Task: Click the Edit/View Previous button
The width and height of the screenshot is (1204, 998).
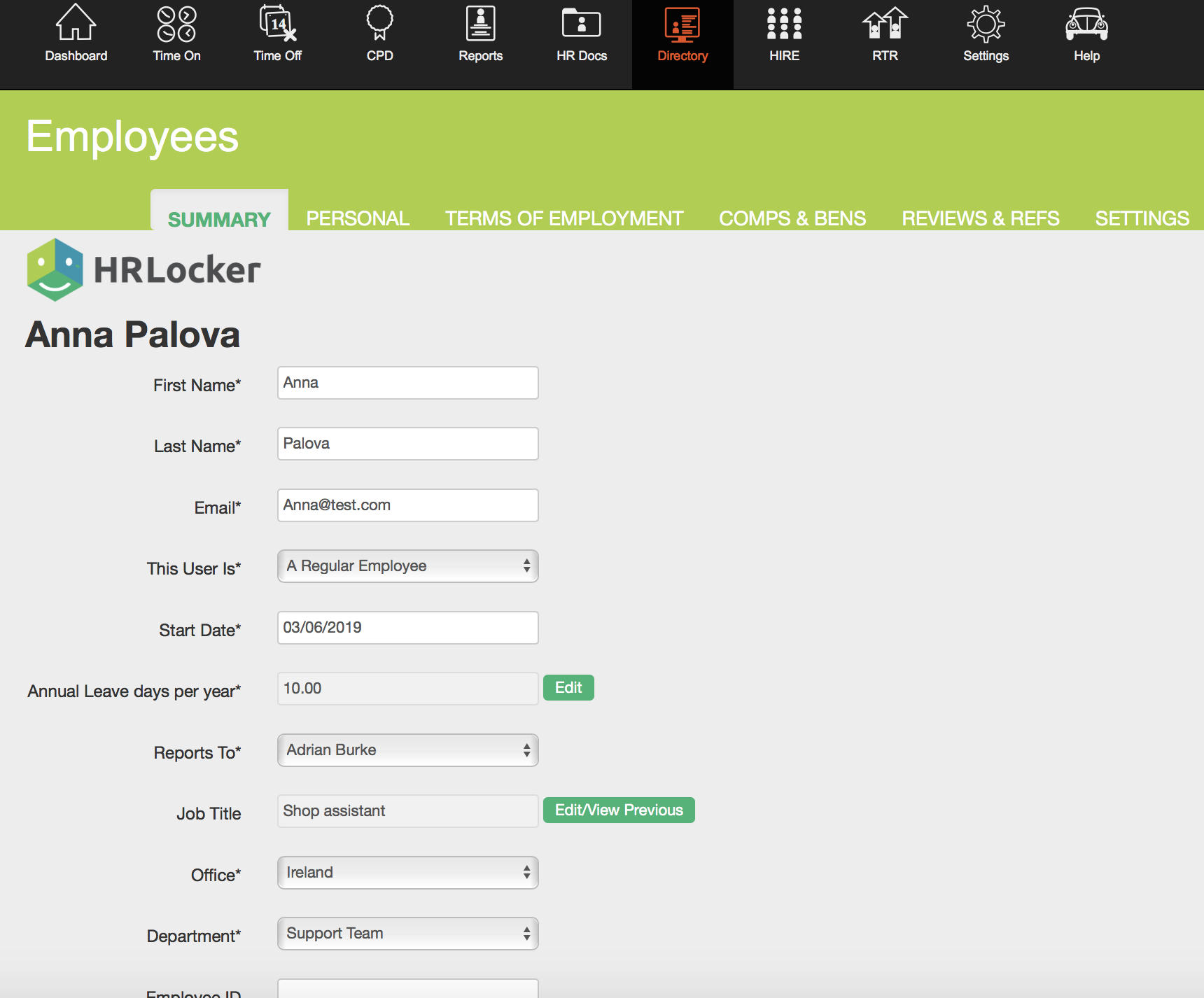Action: (619, 810)
